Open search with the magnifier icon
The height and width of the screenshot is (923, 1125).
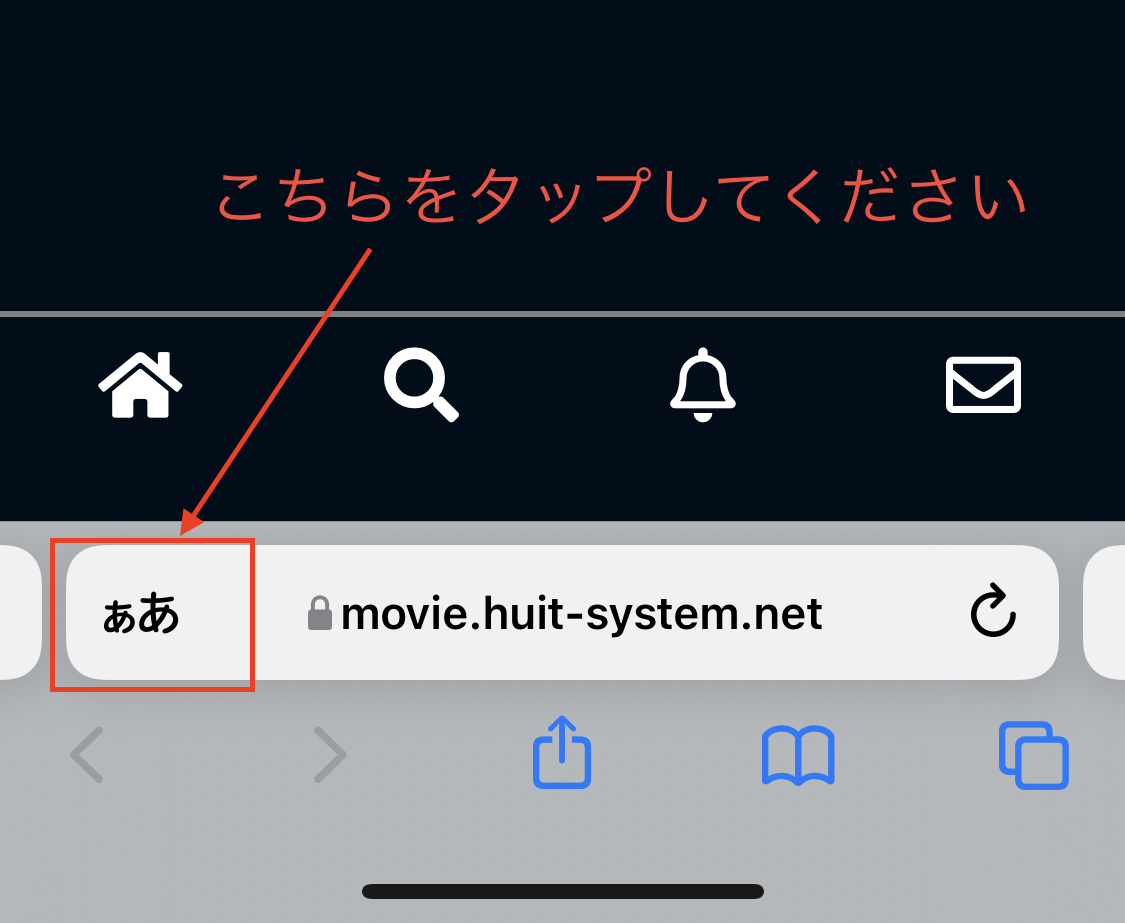click(x=421, y=385)
